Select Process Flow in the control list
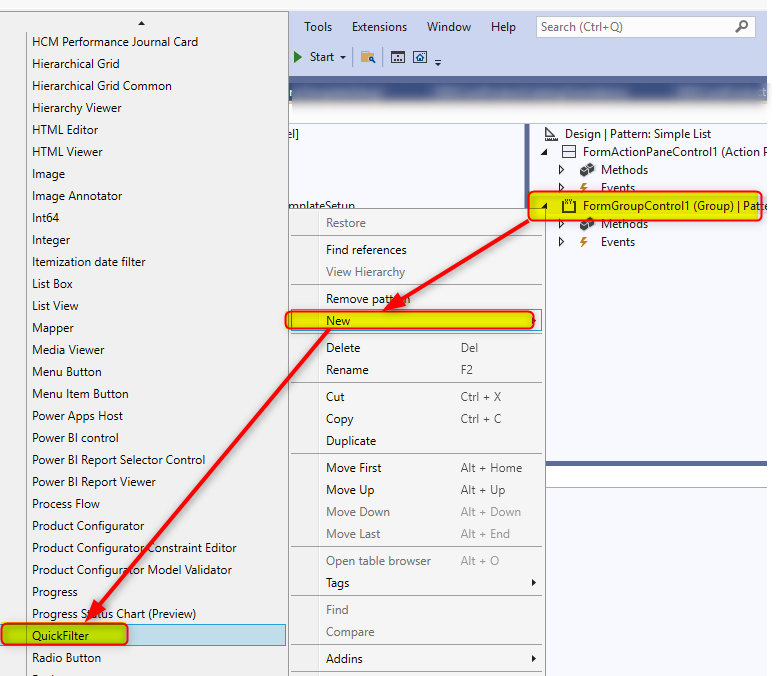 point(66,504)
